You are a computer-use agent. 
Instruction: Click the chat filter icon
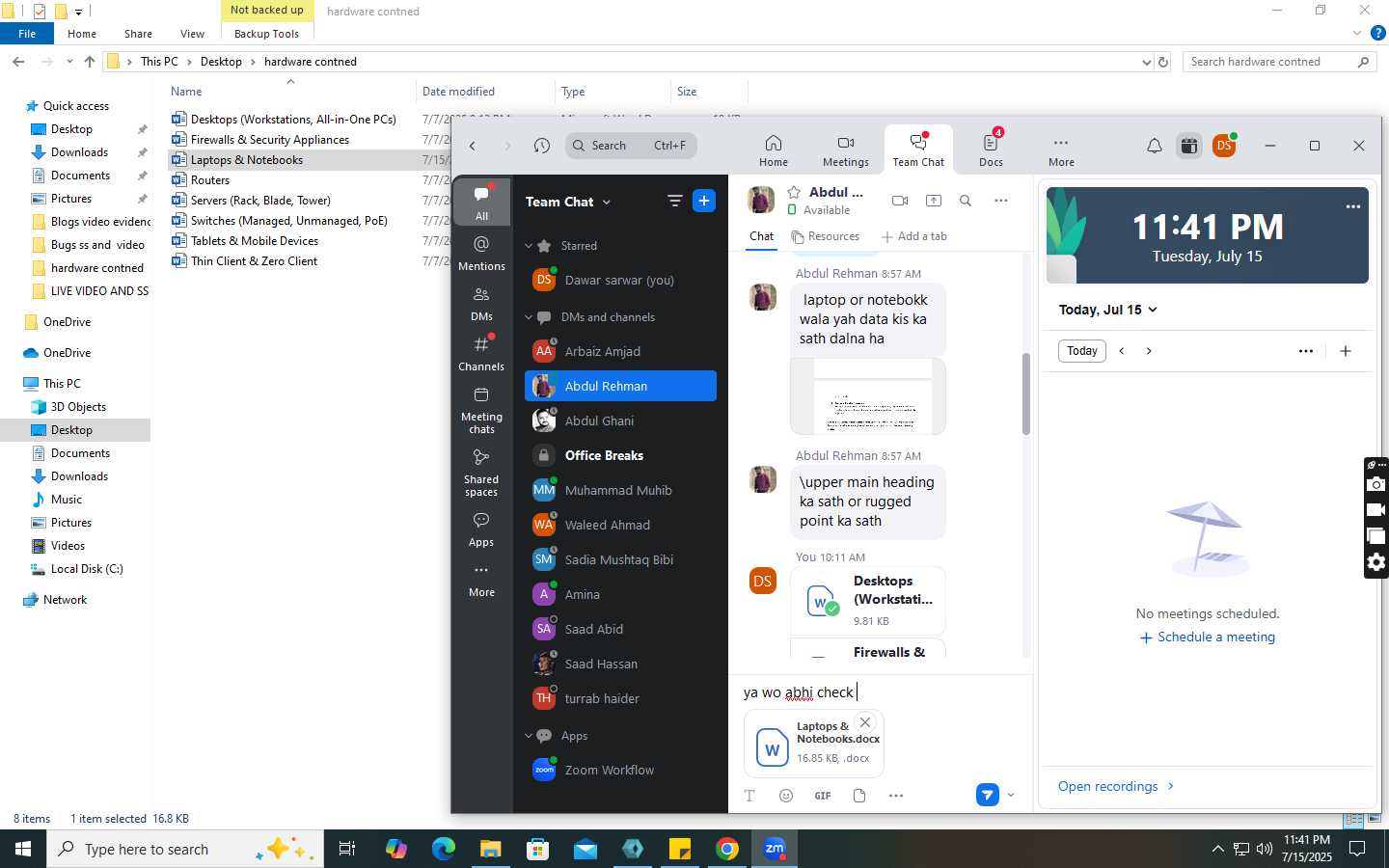coord(674,201)
